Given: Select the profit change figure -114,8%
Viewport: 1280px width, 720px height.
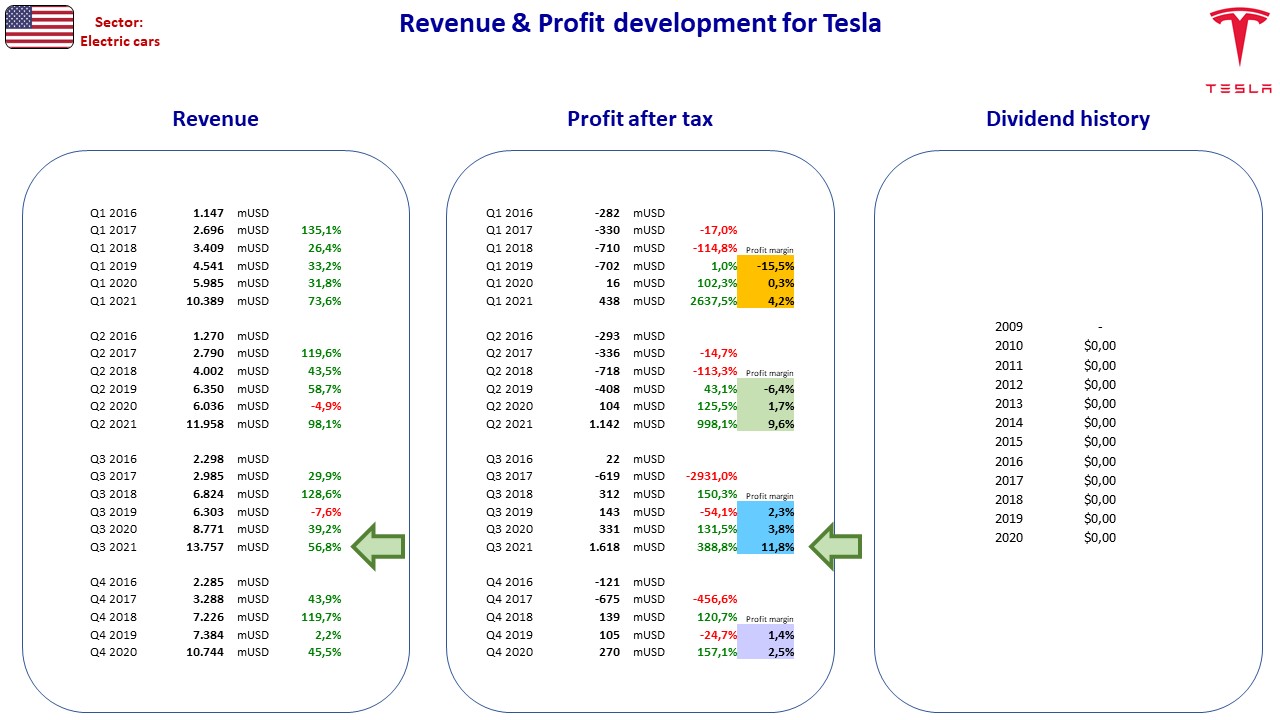Looking at the screenshot, I should coord(715,248).
